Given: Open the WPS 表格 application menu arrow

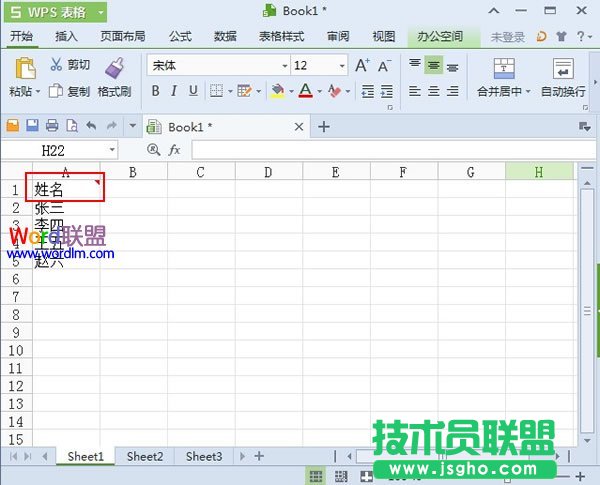Looking at the screenshot, I should (101, 12).
